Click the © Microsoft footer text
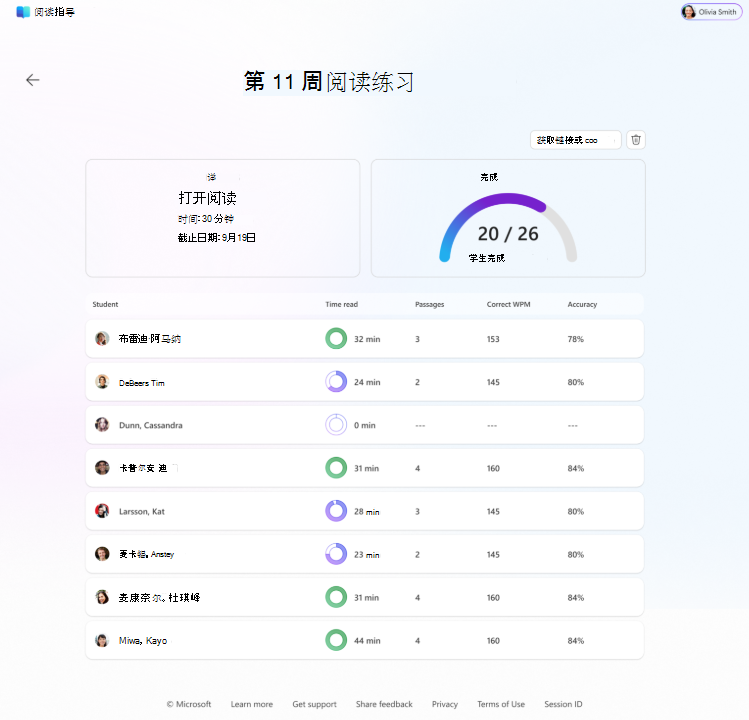Viewport: 749px width, 720px height. pyautogui.click(x=189, y=704)
